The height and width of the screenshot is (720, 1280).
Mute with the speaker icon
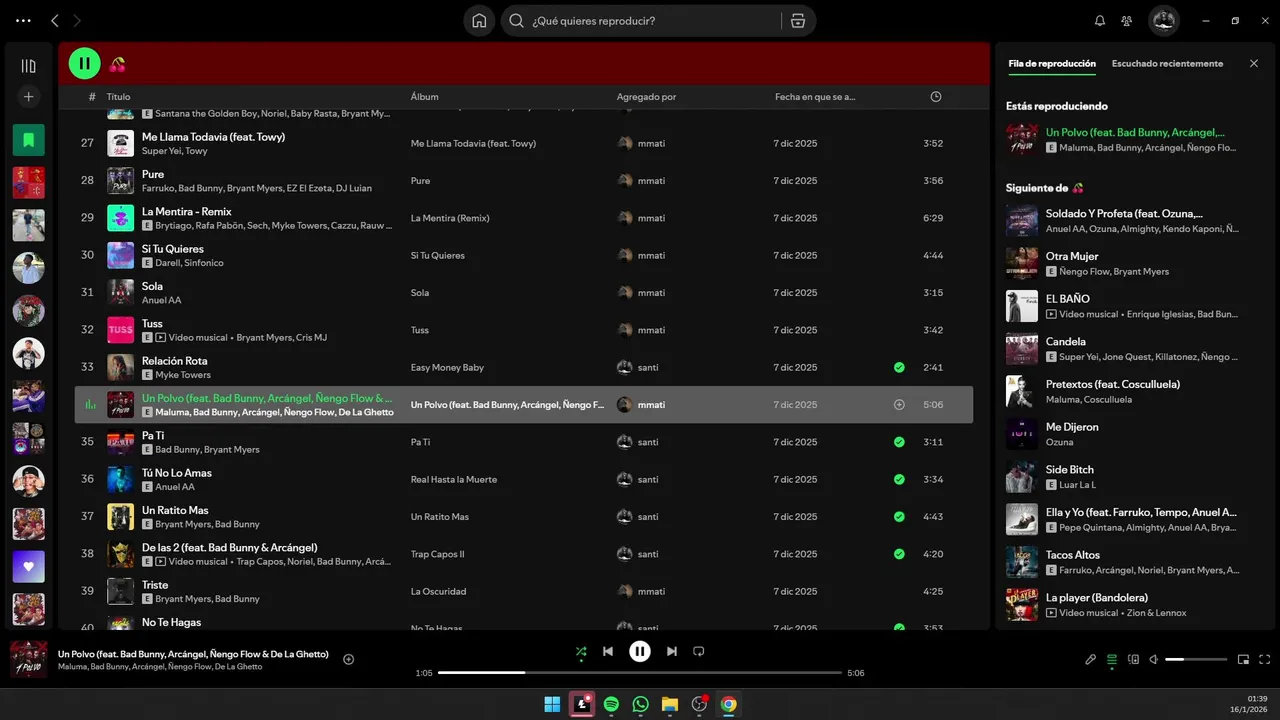coord(1153,660)
